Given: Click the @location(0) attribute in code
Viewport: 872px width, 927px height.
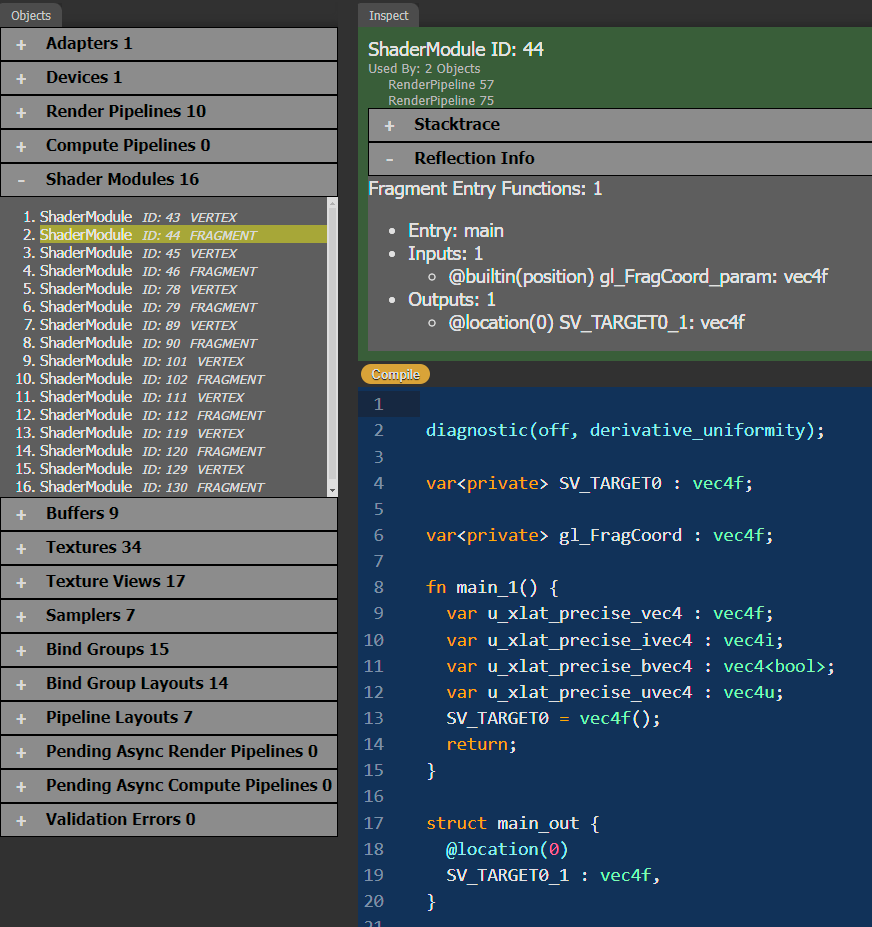Looking at the screenshot, I should [507, 850].
